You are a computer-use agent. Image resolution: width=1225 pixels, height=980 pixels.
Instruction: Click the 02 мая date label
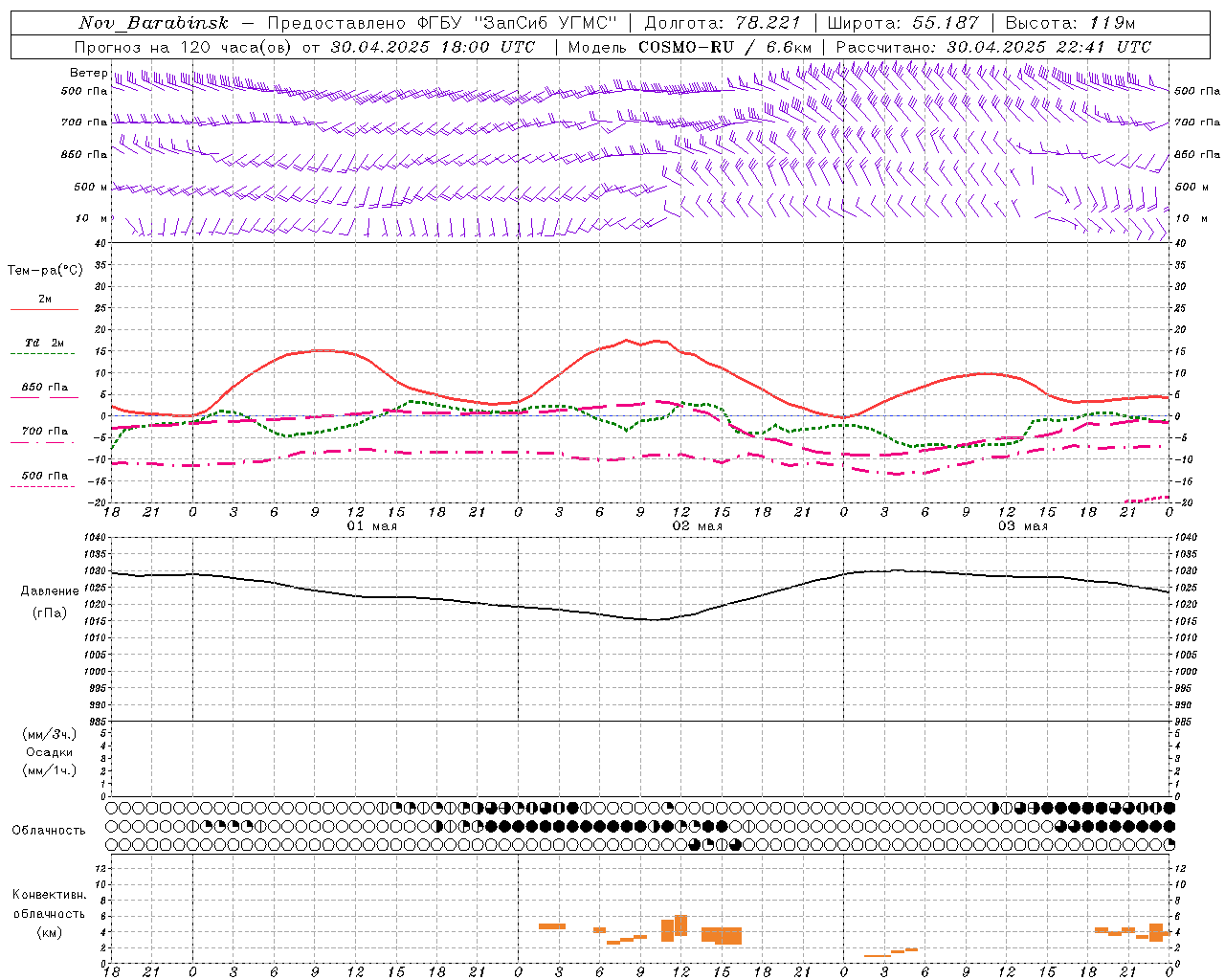tap(698, 526)
